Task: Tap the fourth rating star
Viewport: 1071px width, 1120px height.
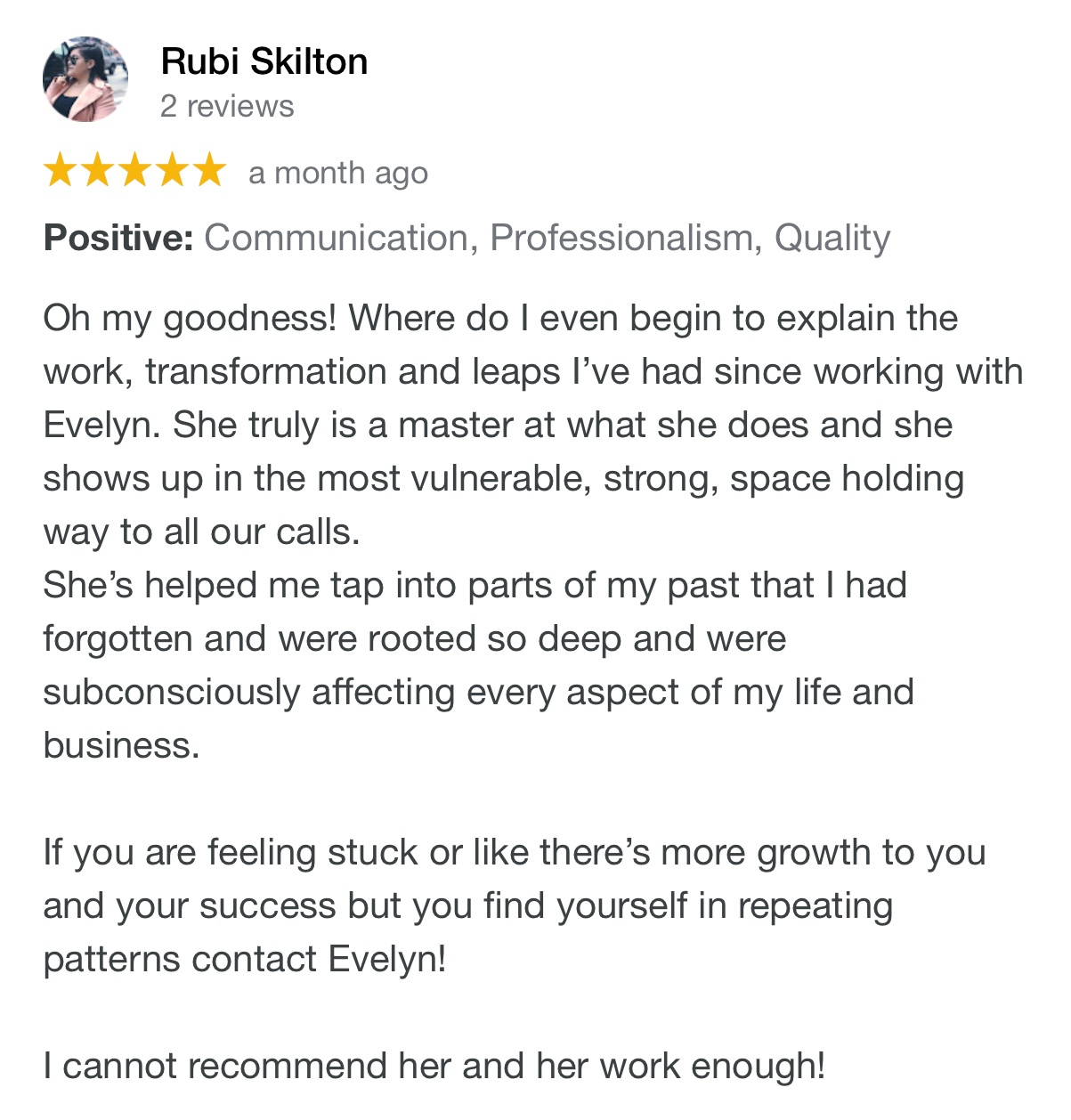Action: [x=172, y=170]
